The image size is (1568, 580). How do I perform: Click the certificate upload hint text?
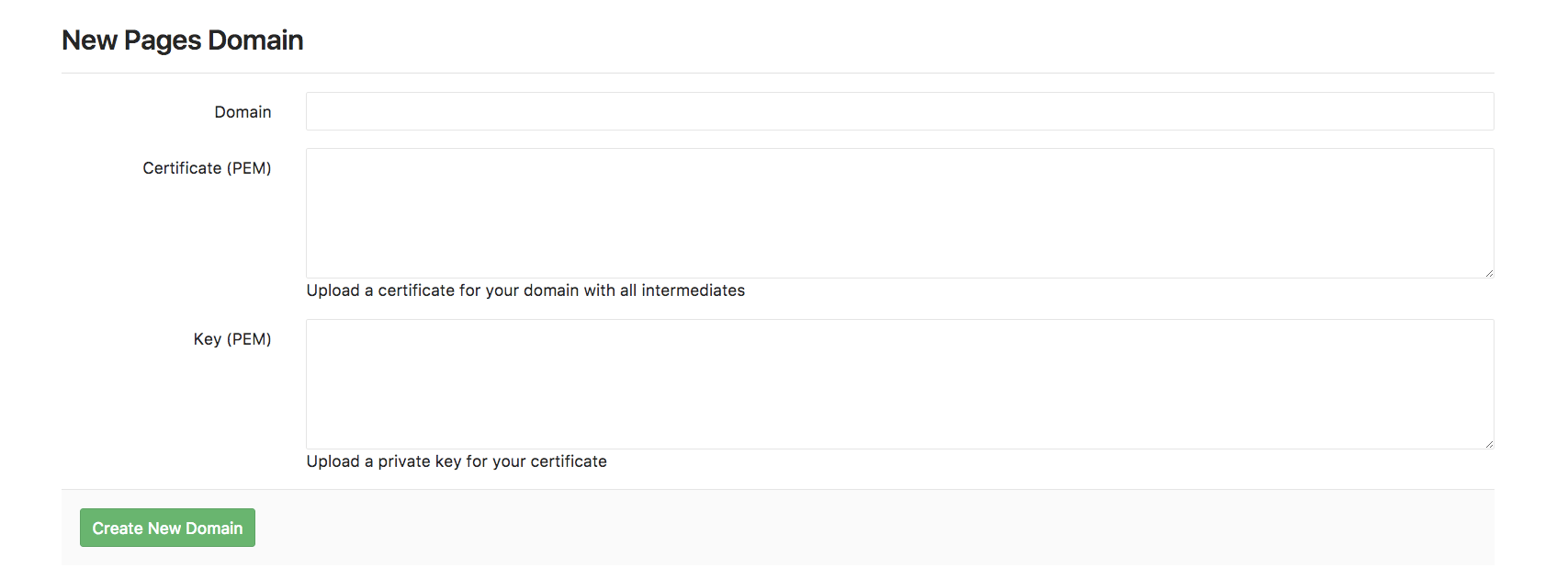[525, 290]
